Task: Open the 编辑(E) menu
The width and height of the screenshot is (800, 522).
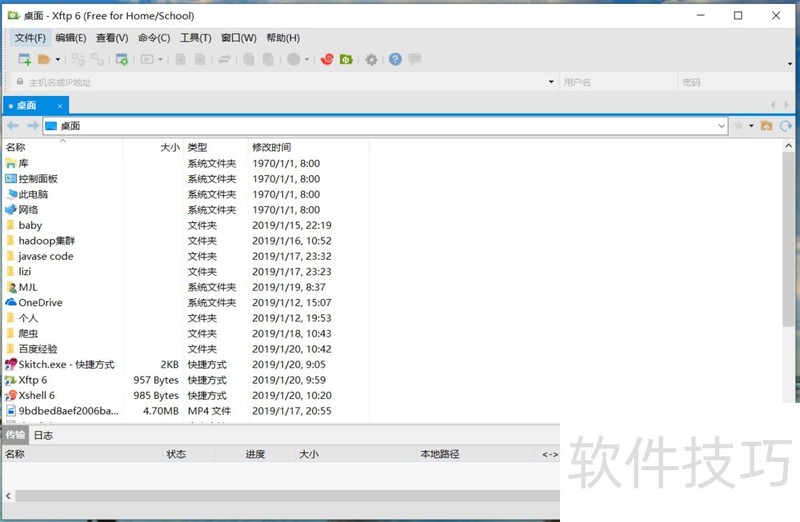Action: (71, 38)
